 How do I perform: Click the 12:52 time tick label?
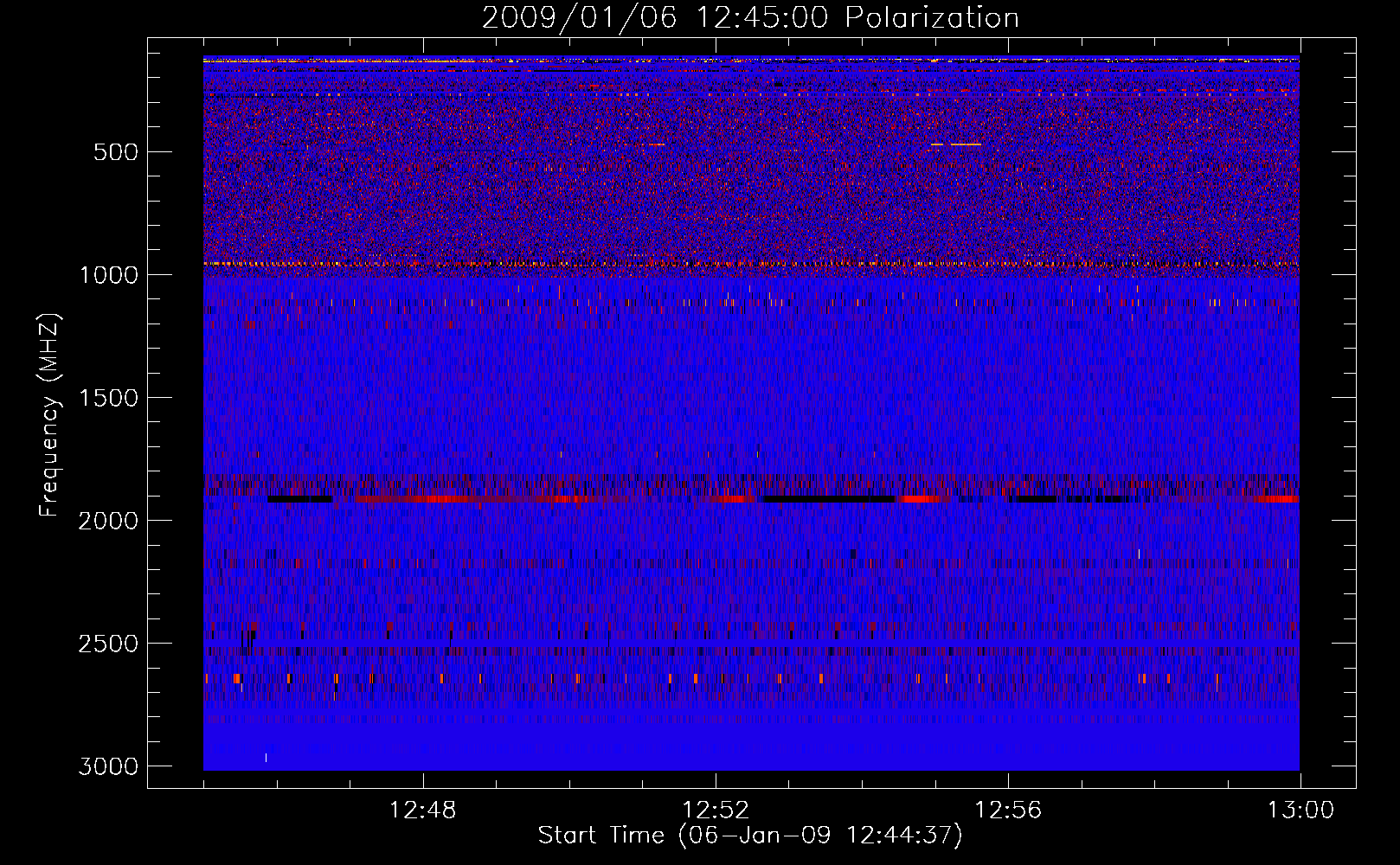point(716,811)
